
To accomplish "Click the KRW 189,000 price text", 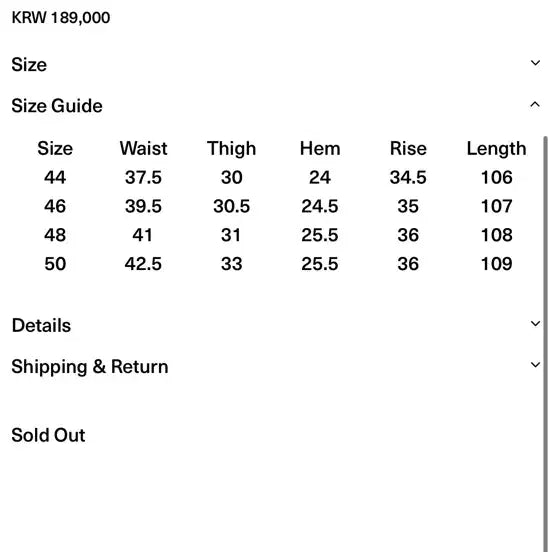I will point(61,18).
